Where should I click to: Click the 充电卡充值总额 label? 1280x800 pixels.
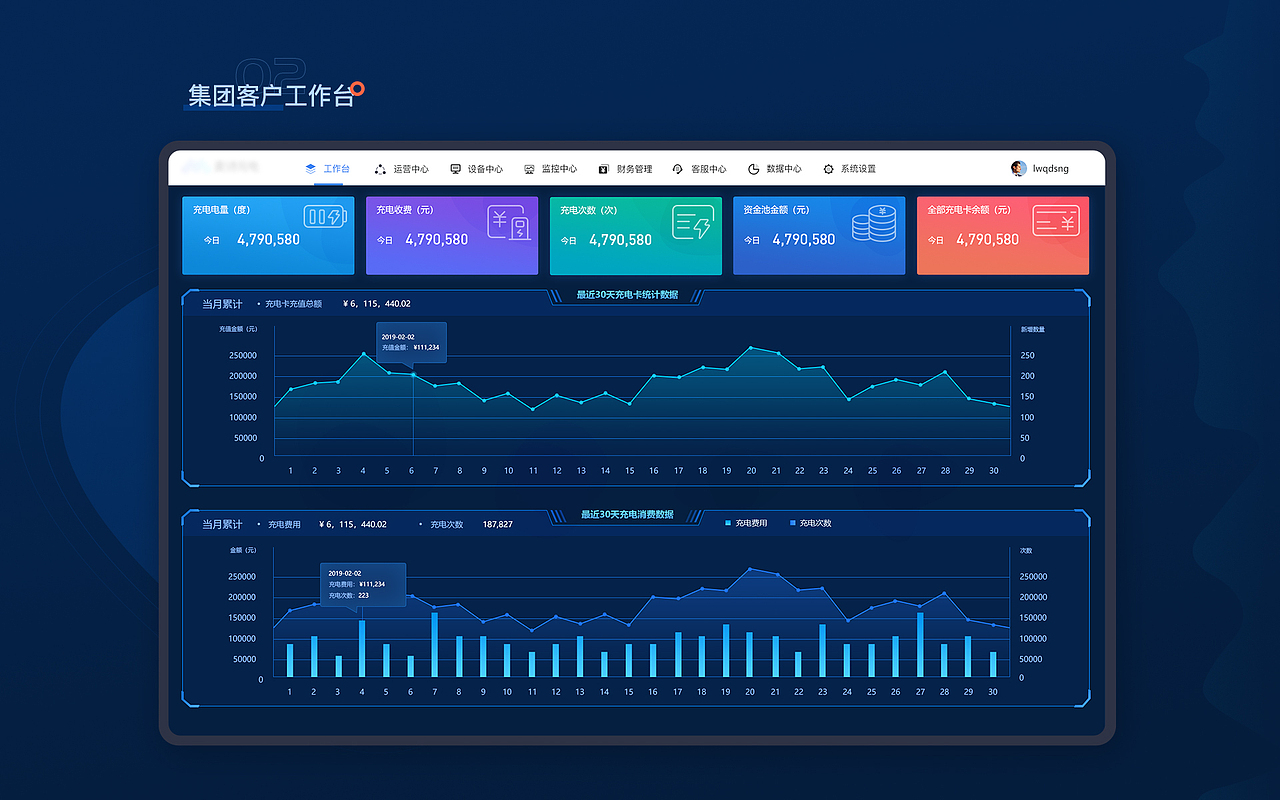pyautogui.click(x=293, y=303)
